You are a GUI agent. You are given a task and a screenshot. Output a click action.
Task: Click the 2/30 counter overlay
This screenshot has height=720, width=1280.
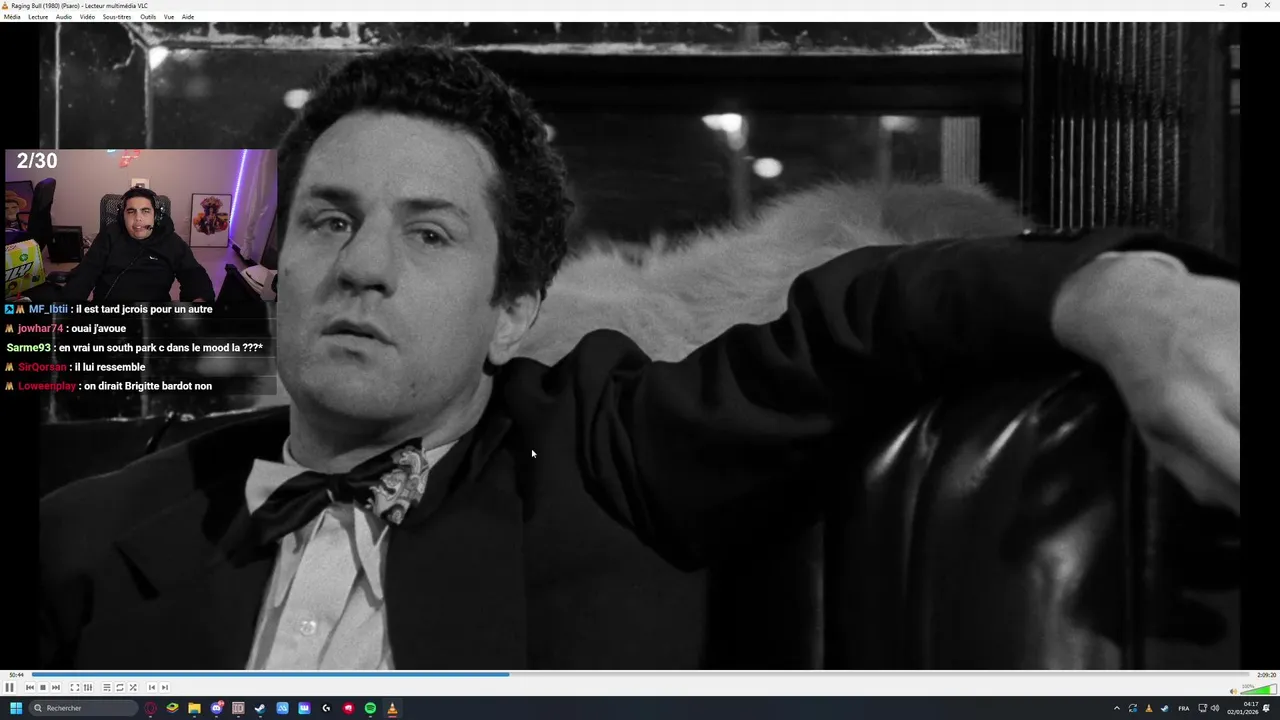37,161
